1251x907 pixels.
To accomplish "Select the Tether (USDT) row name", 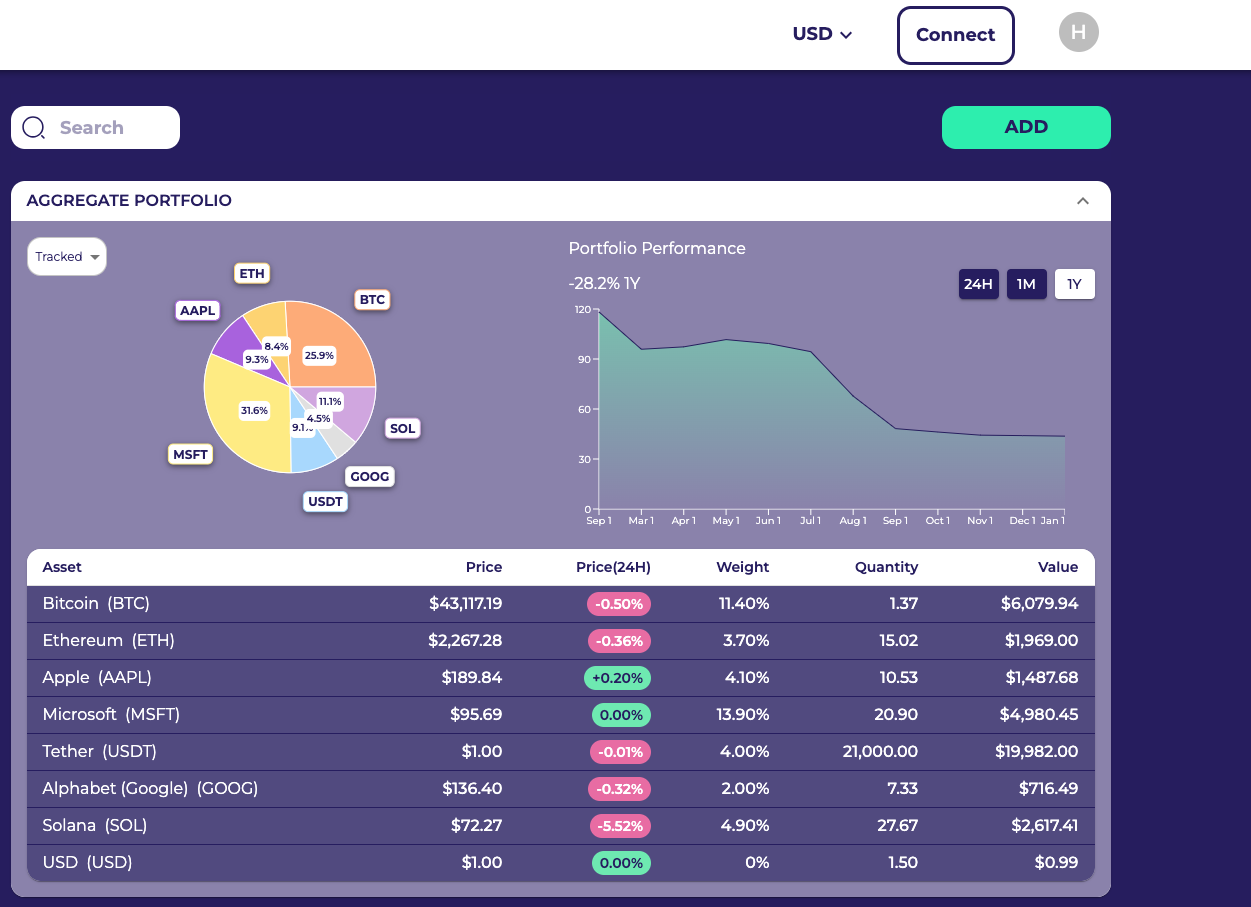I will click(x=99, y=752).
